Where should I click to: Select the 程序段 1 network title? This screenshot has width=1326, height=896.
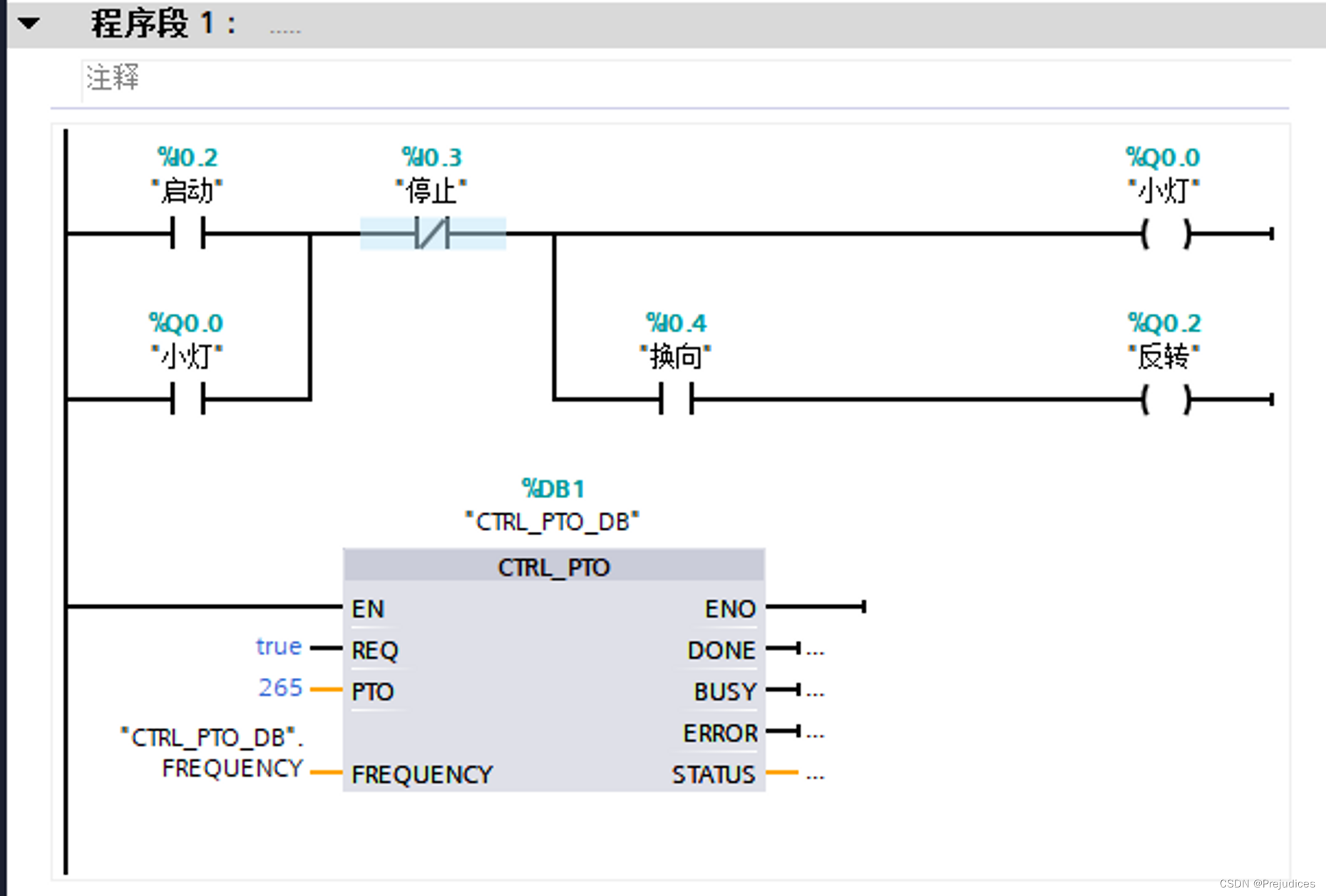click(164, 24)
